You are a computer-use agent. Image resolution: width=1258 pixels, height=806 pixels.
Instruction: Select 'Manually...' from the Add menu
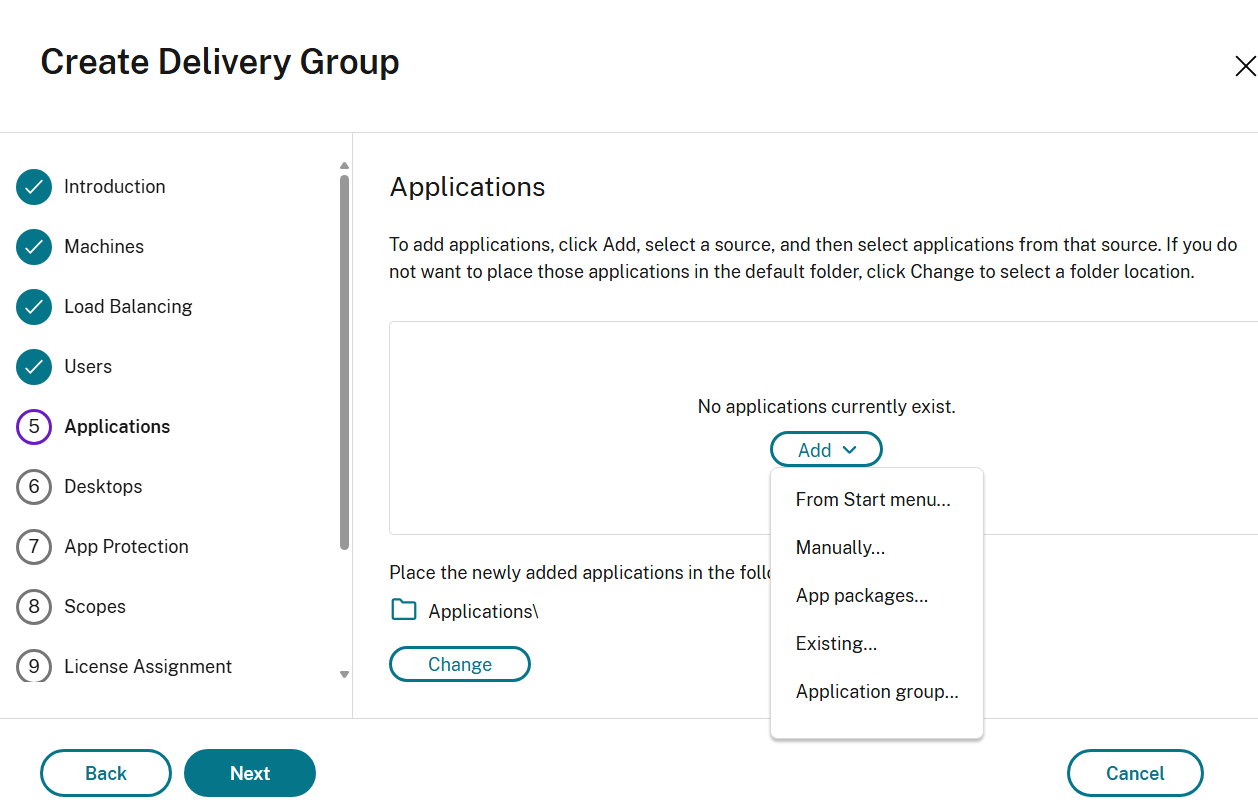pyautogui.click(x=840, y=548)
